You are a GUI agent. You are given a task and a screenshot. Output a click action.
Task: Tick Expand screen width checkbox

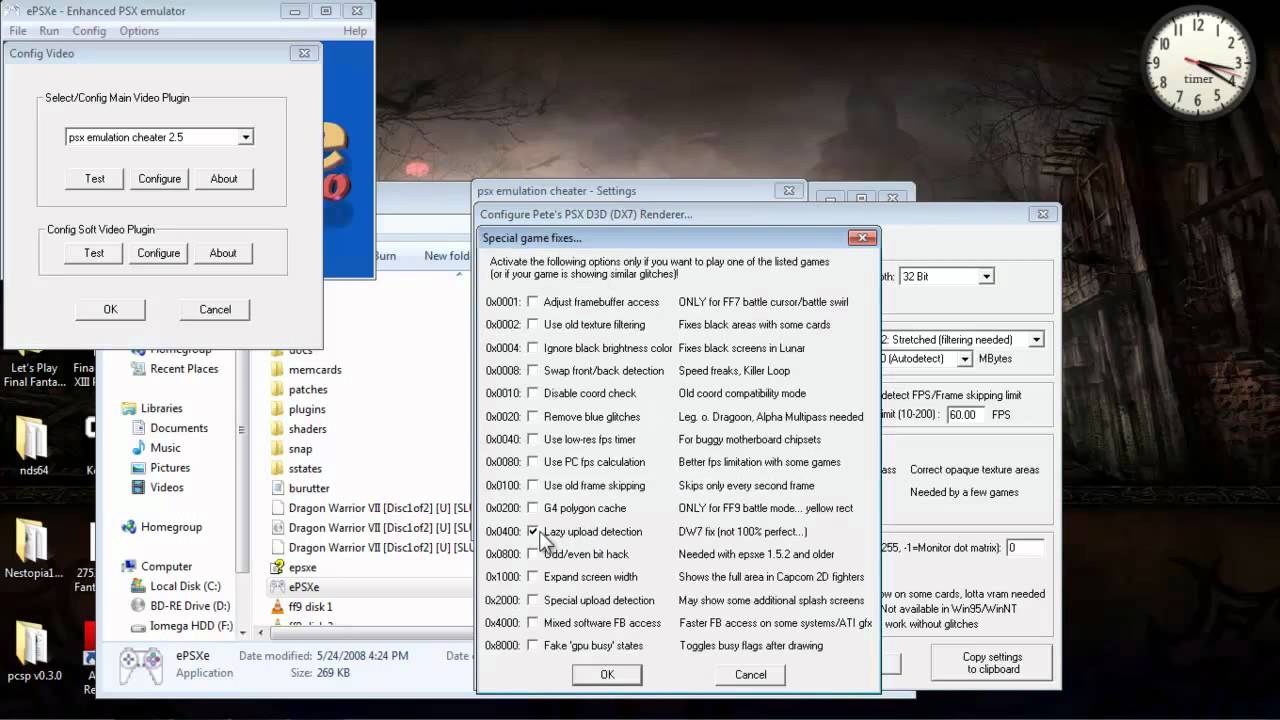point(533,577)
